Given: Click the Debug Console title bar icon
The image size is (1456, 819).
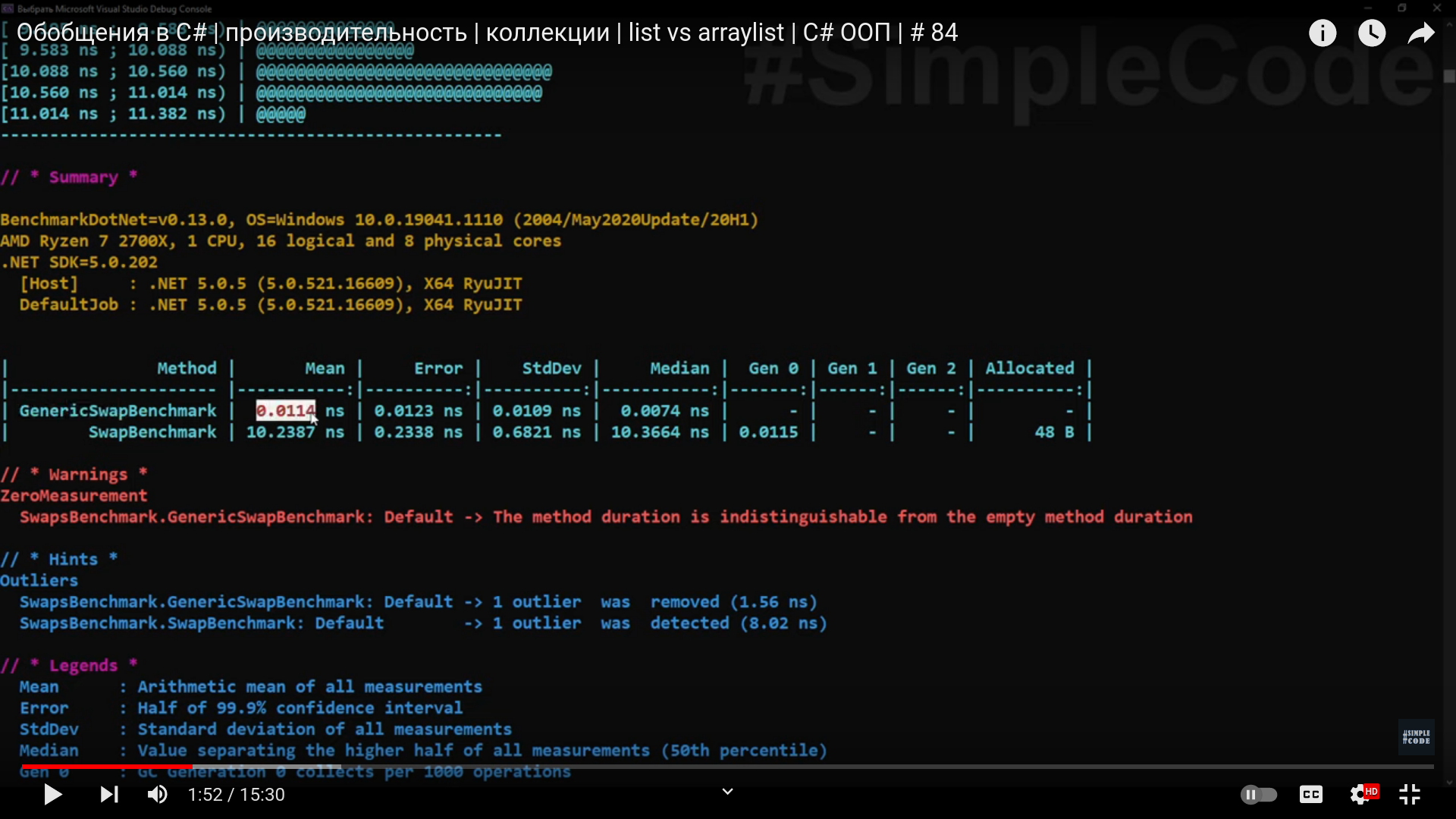Looking at the screenshot, I should pos(8,9).
